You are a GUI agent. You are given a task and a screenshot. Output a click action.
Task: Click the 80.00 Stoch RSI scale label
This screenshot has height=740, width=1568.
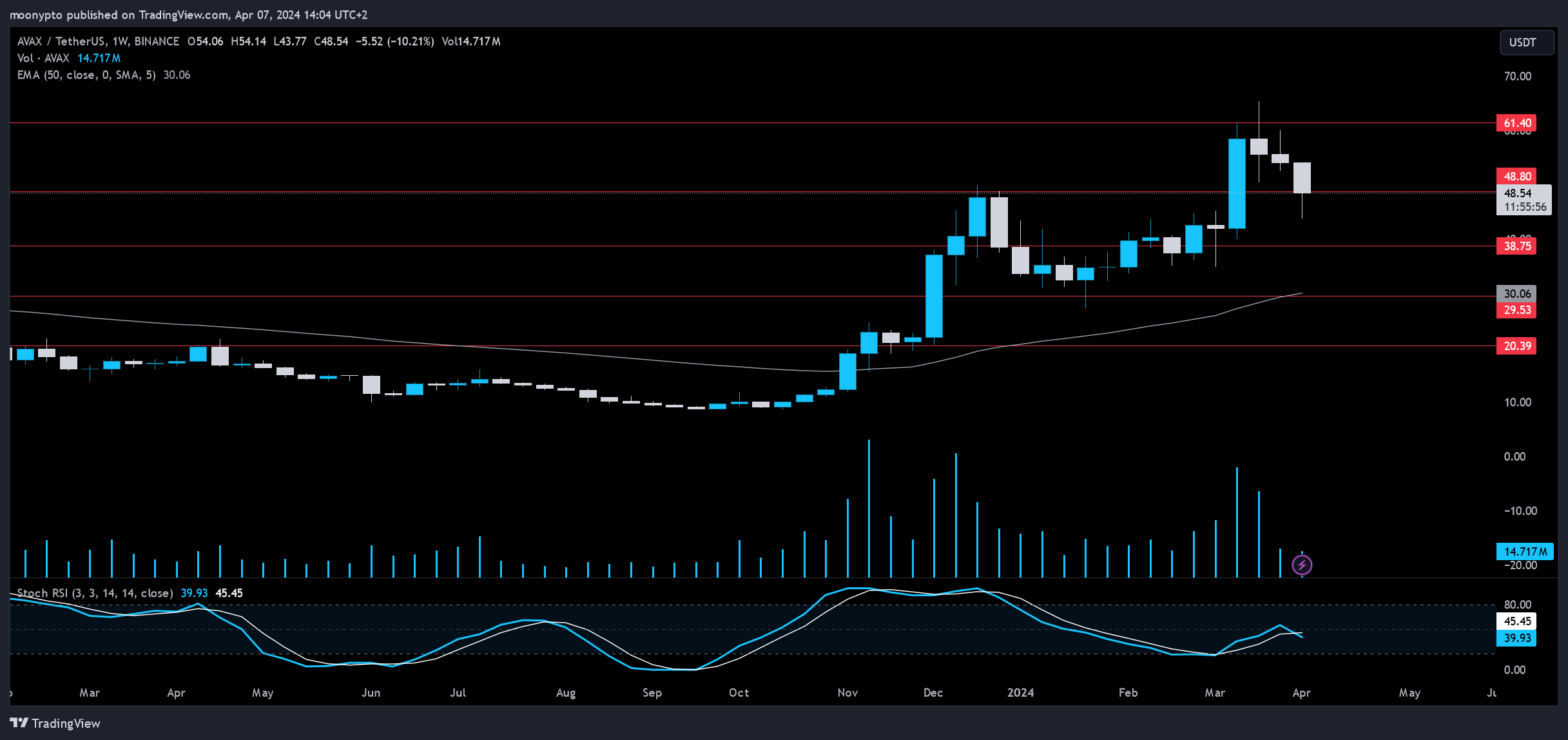point(1517,605)
